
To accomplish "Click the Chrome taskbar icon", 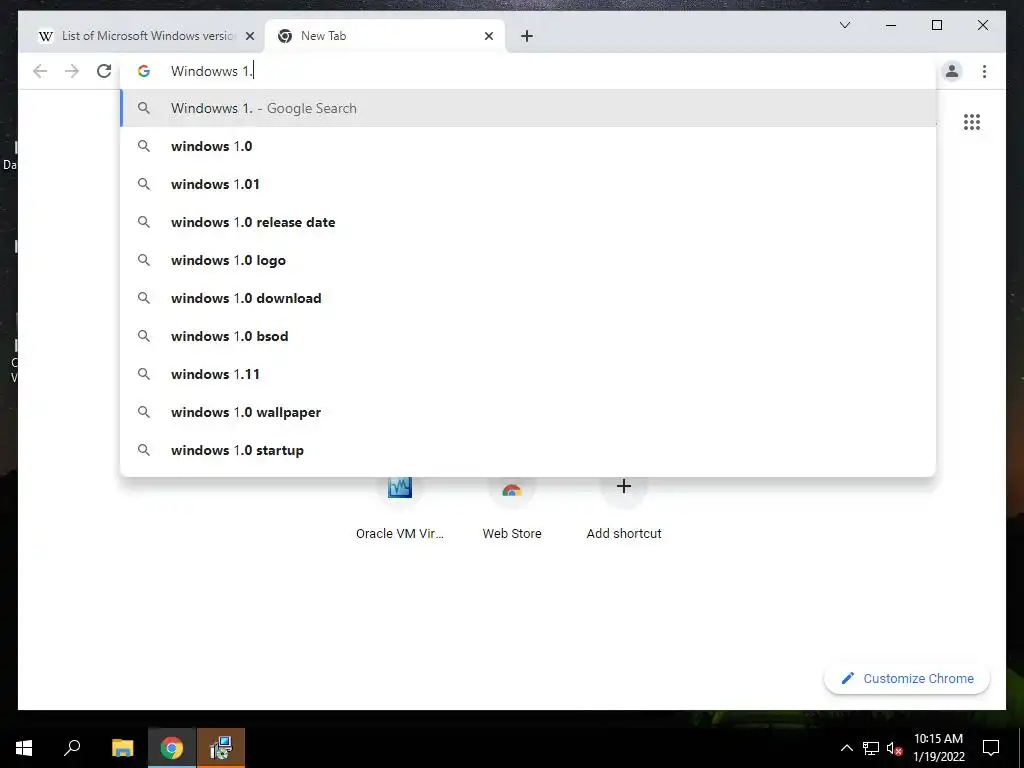I will point(171,748).
